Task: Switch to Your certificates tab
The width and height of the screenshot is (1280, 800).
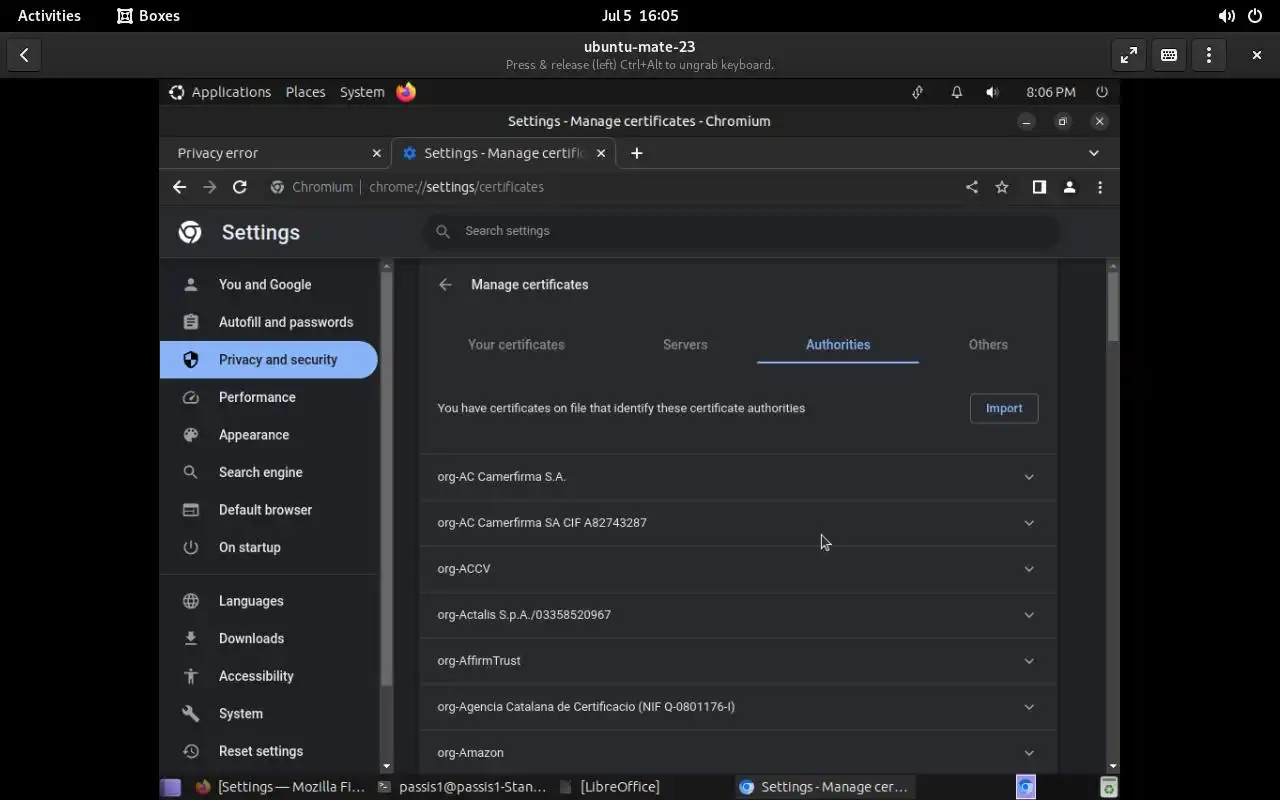Action: [x=516, y=345]
